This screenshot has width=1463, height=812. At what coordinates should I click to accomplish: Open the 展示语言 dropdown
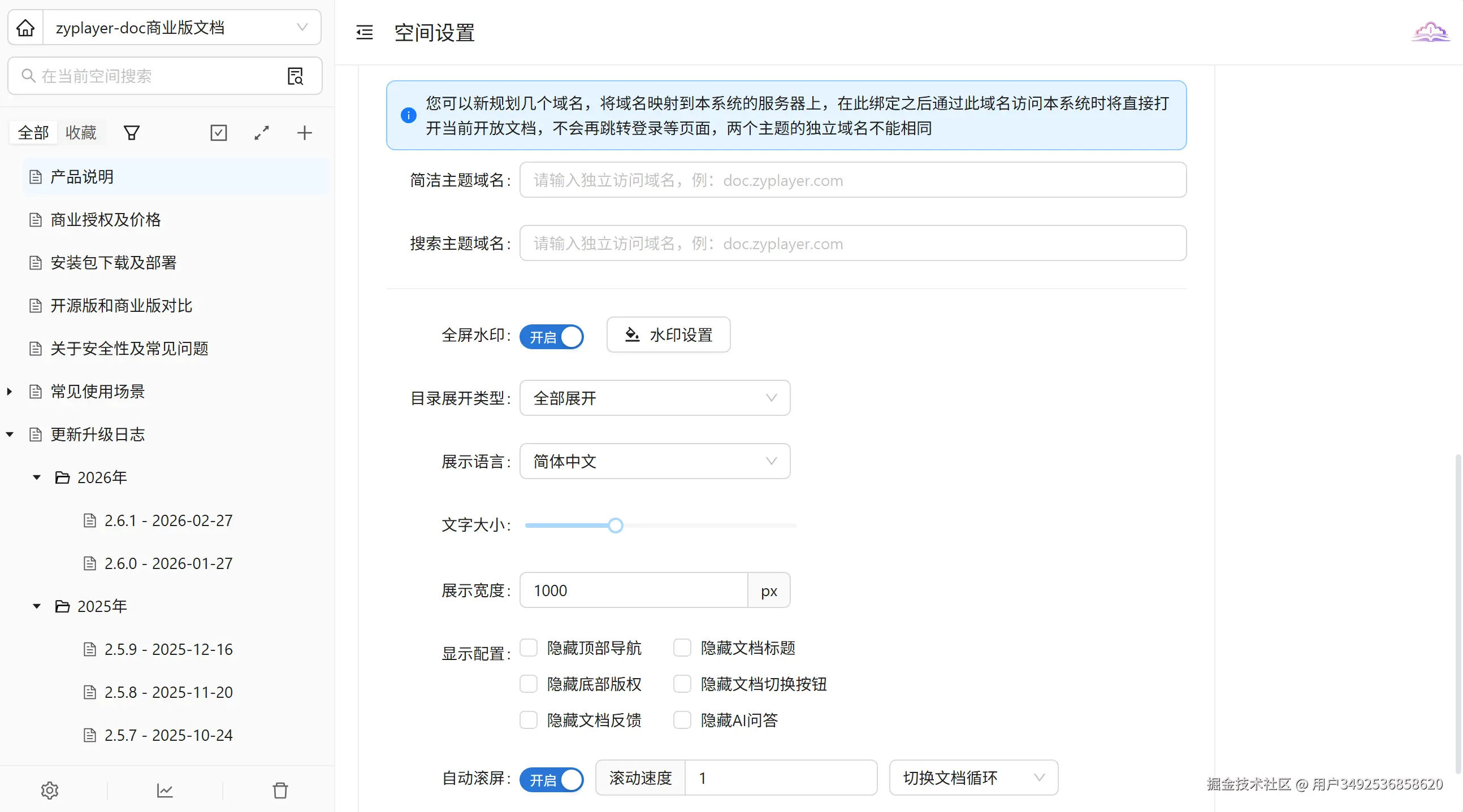[654, 461]
